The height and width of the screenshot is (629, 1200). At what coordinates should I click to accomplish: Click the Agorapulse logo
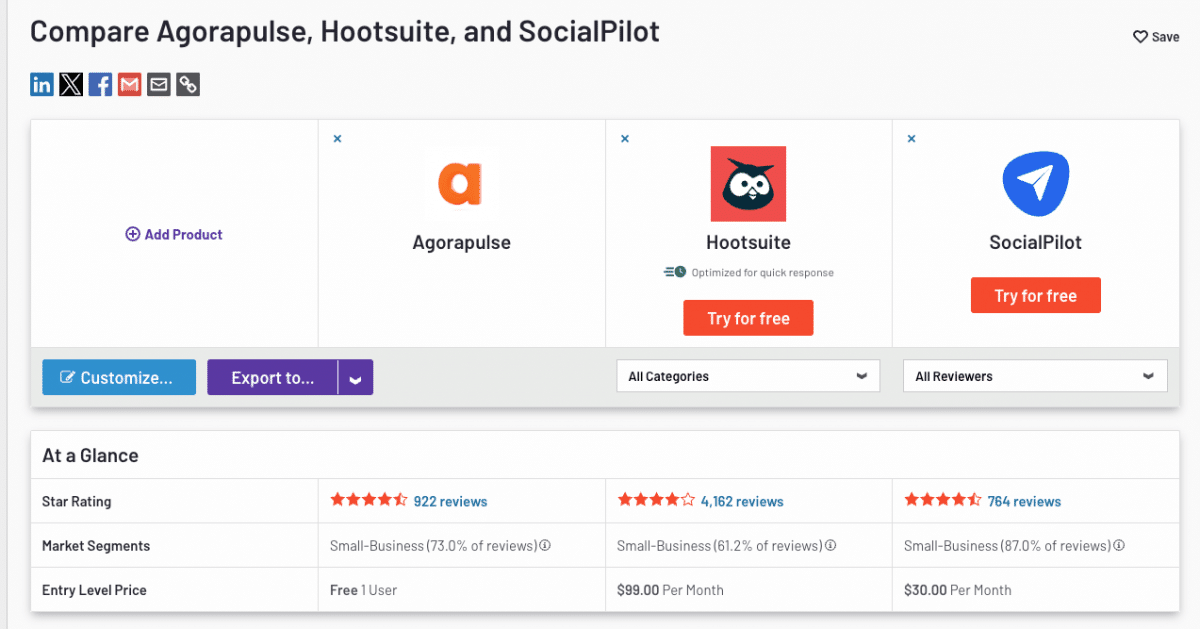tap(461, 183)
